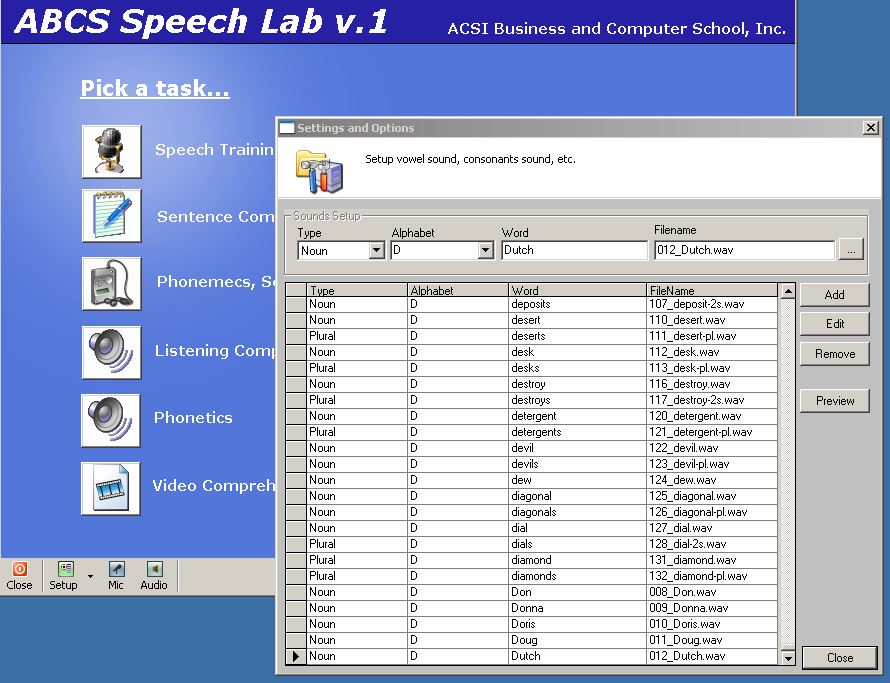890x683 pixels.
Task: Select the file cell '113_desk-pl.wav'
Action: click(712, 368)
